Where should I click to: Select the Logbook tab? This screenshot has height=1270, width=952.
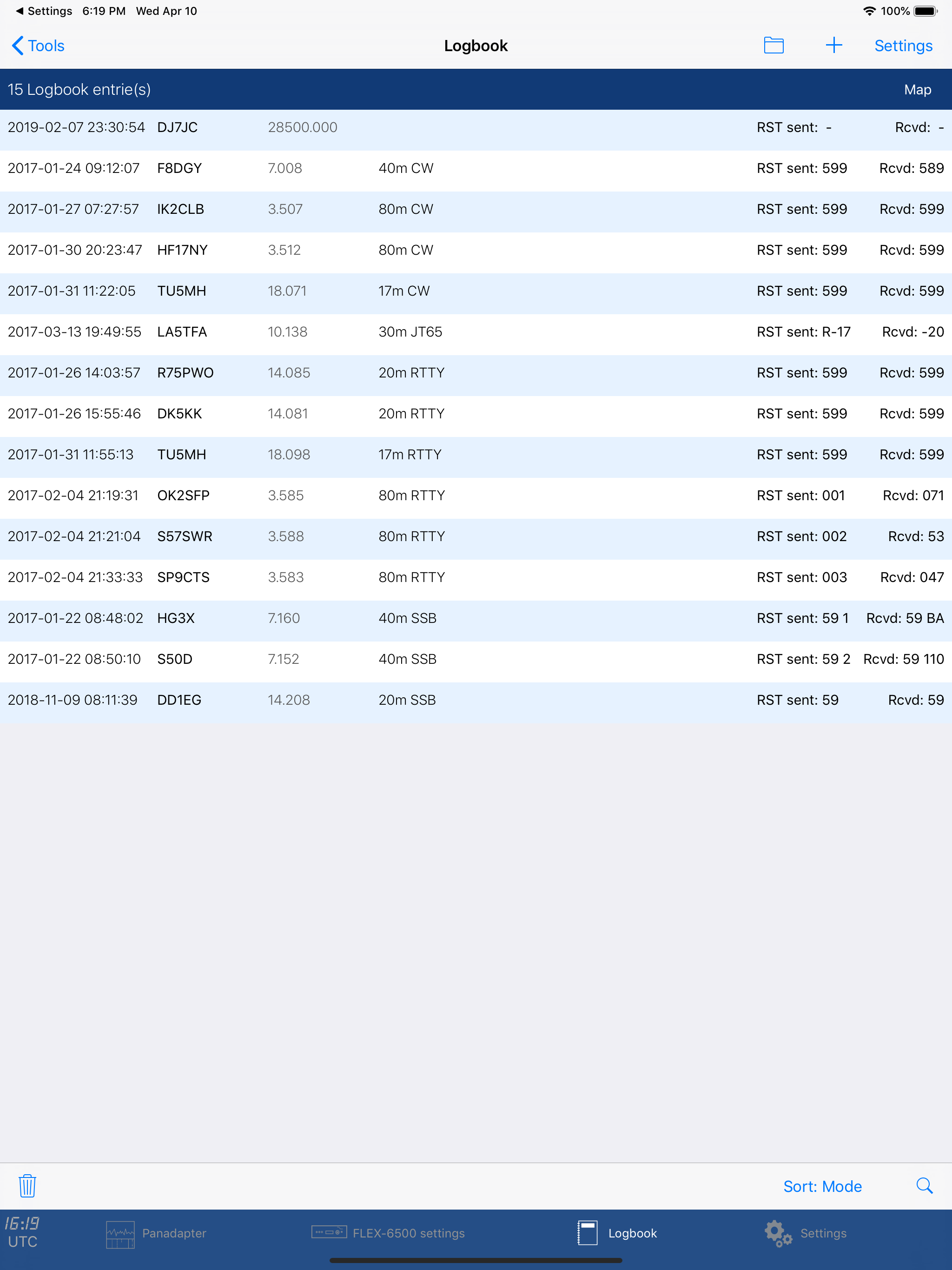(x=617, y=1233)
